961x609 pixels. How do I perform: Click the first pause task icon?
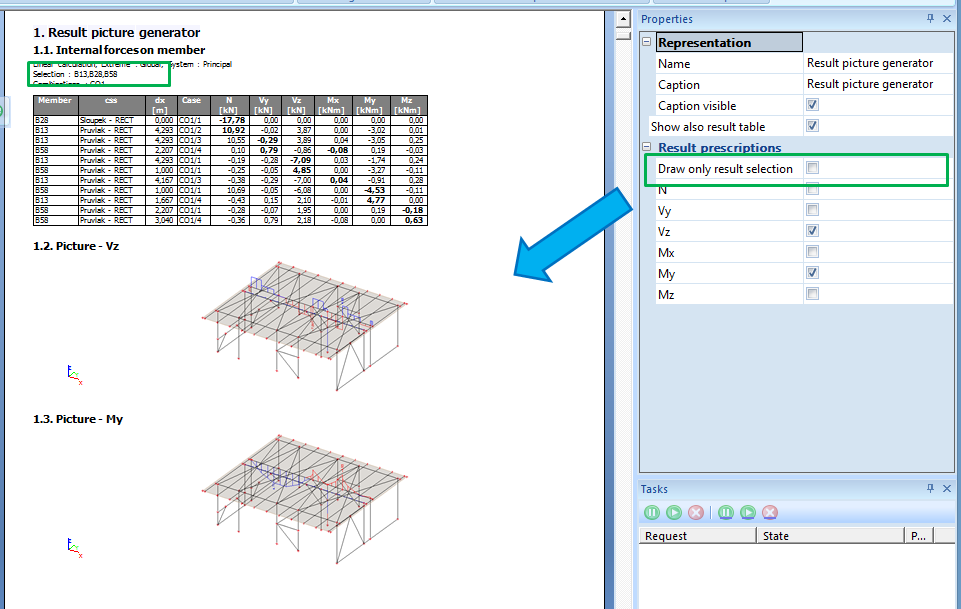click(x=652, y=512)
